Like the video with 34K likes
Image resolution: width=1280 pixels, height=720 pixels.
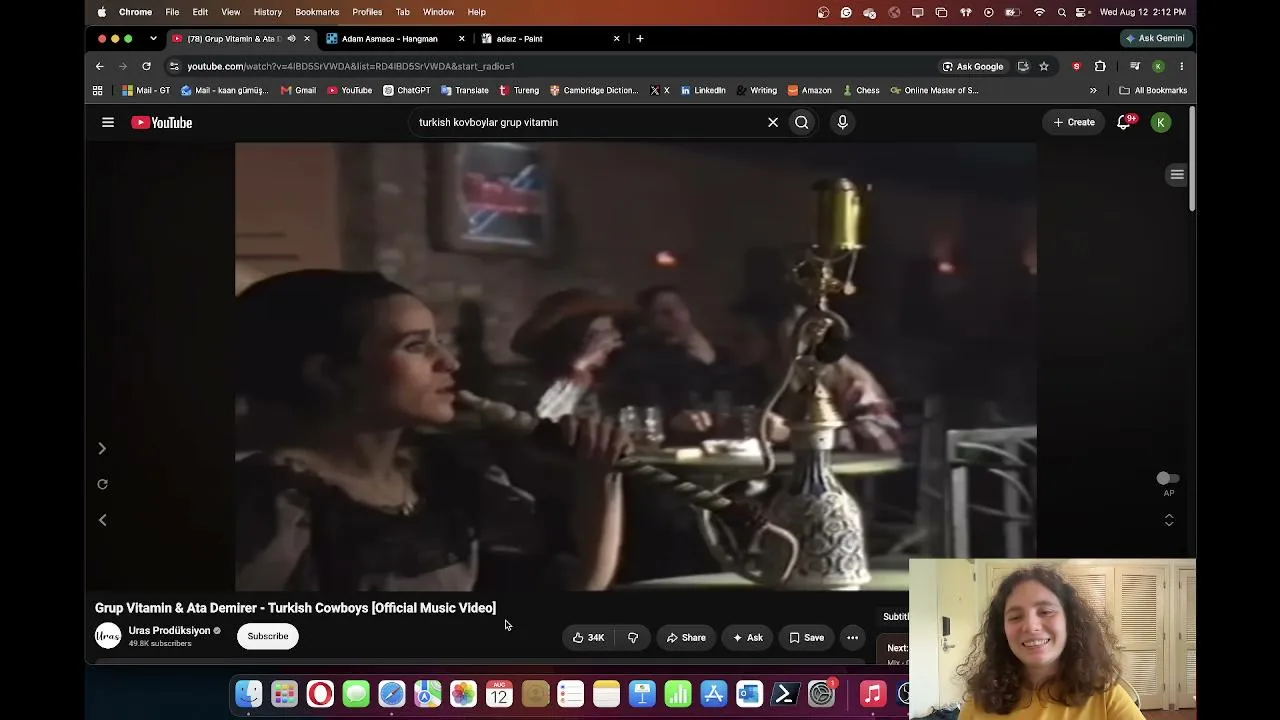(588, 637)
